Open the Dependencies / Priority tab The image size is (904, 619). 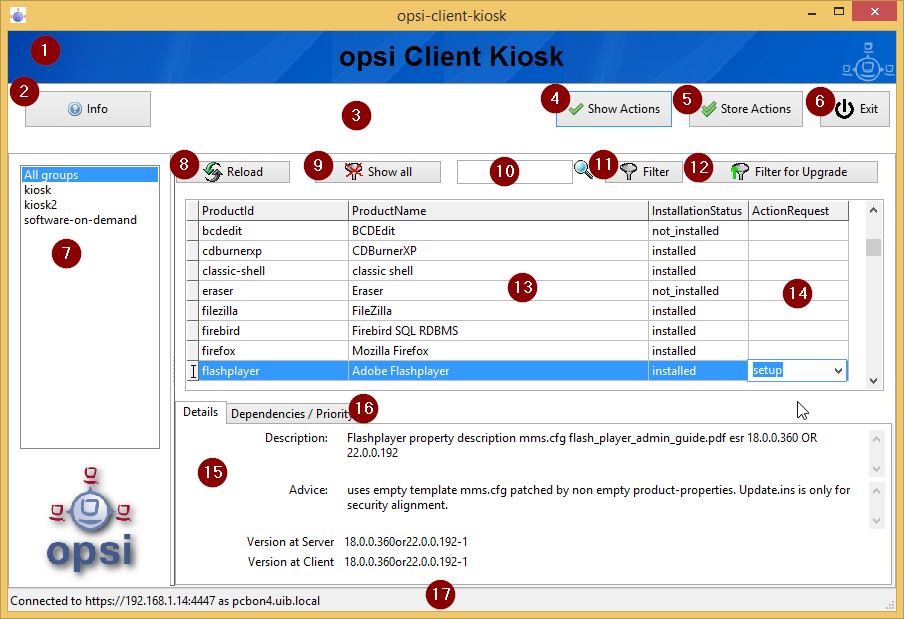[x=291, y=414]
